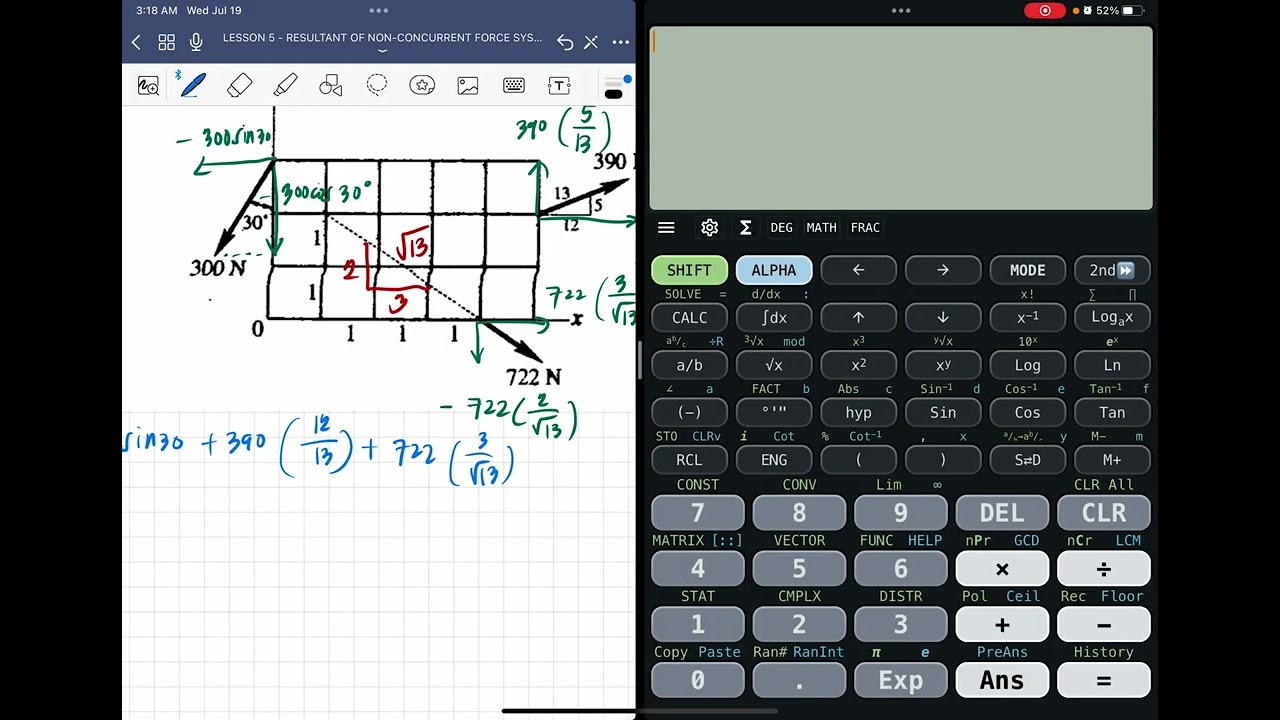The width and height of the screenshot is (1280, 720).
Task: Tap the Ln key
Action: pyautogui.click(x=1112, y=365)
